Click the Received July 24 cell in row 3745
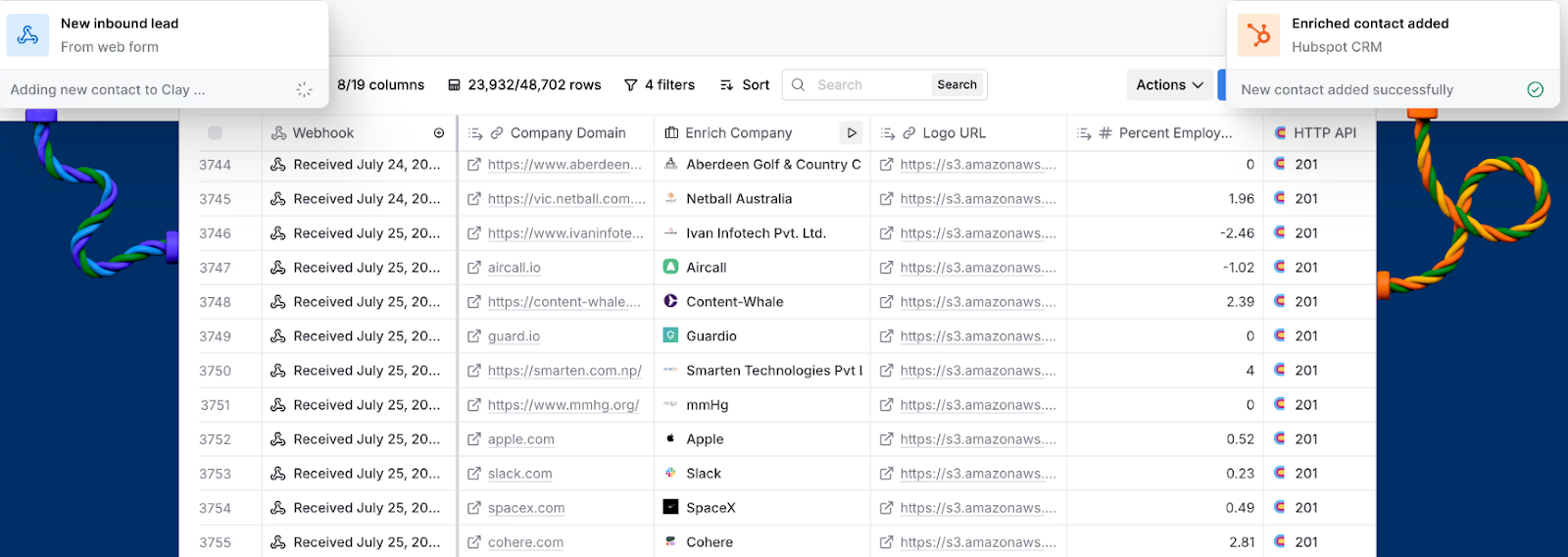 [359, 199]
